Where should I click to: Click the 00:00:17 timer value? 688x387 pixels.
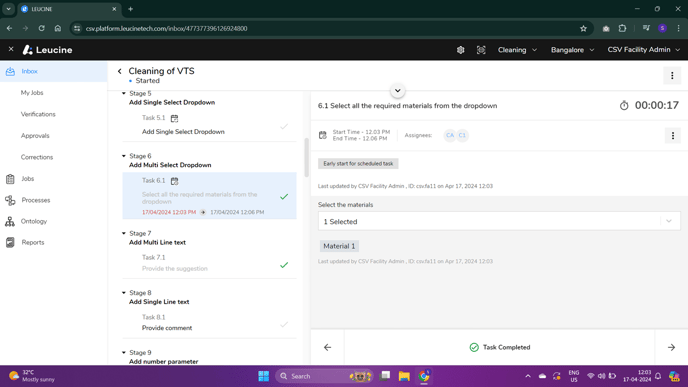pyautogui.click(x=657, y=105)
